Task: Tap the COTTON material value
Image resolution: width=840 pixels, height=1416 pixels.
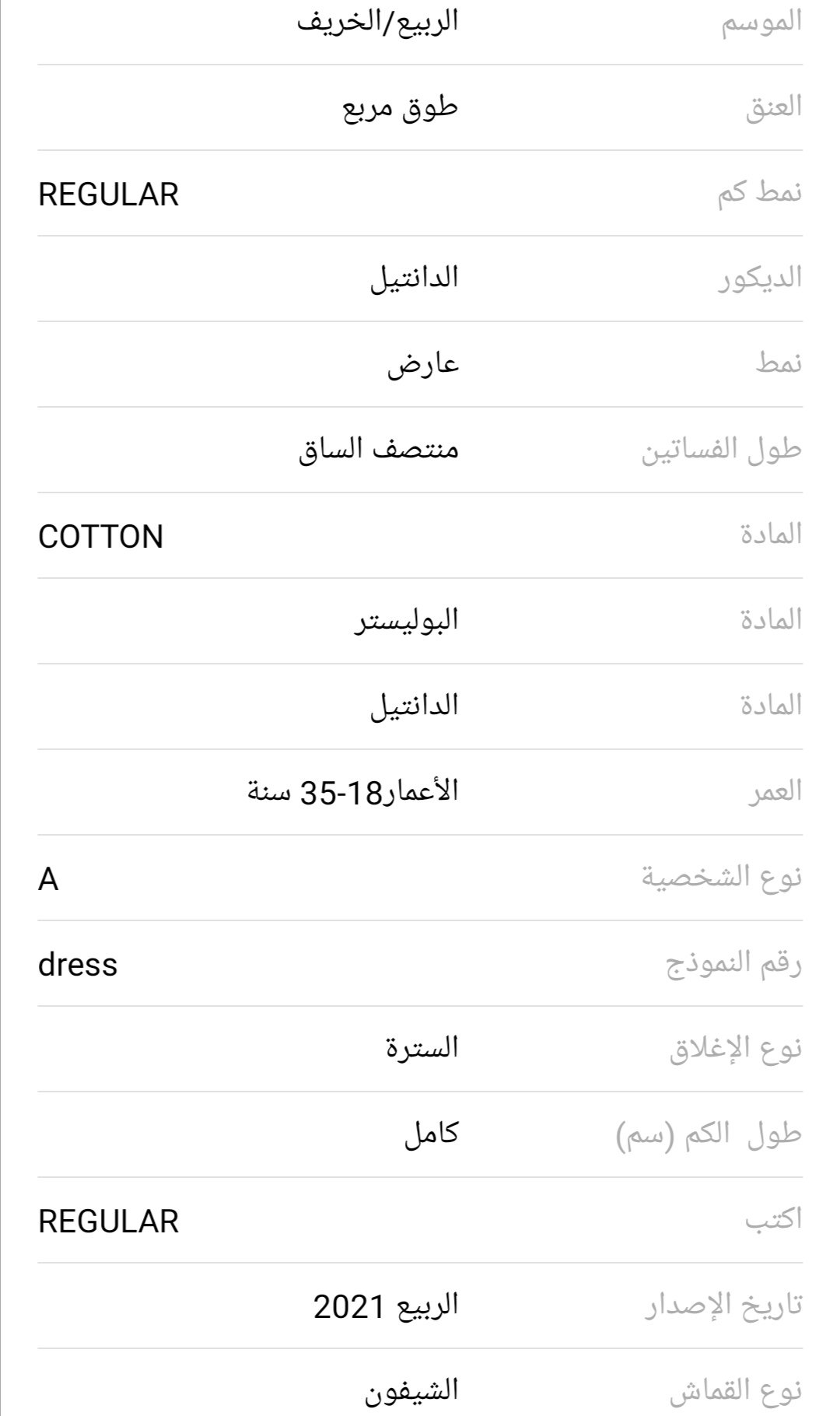Action: tap(100, 537)
